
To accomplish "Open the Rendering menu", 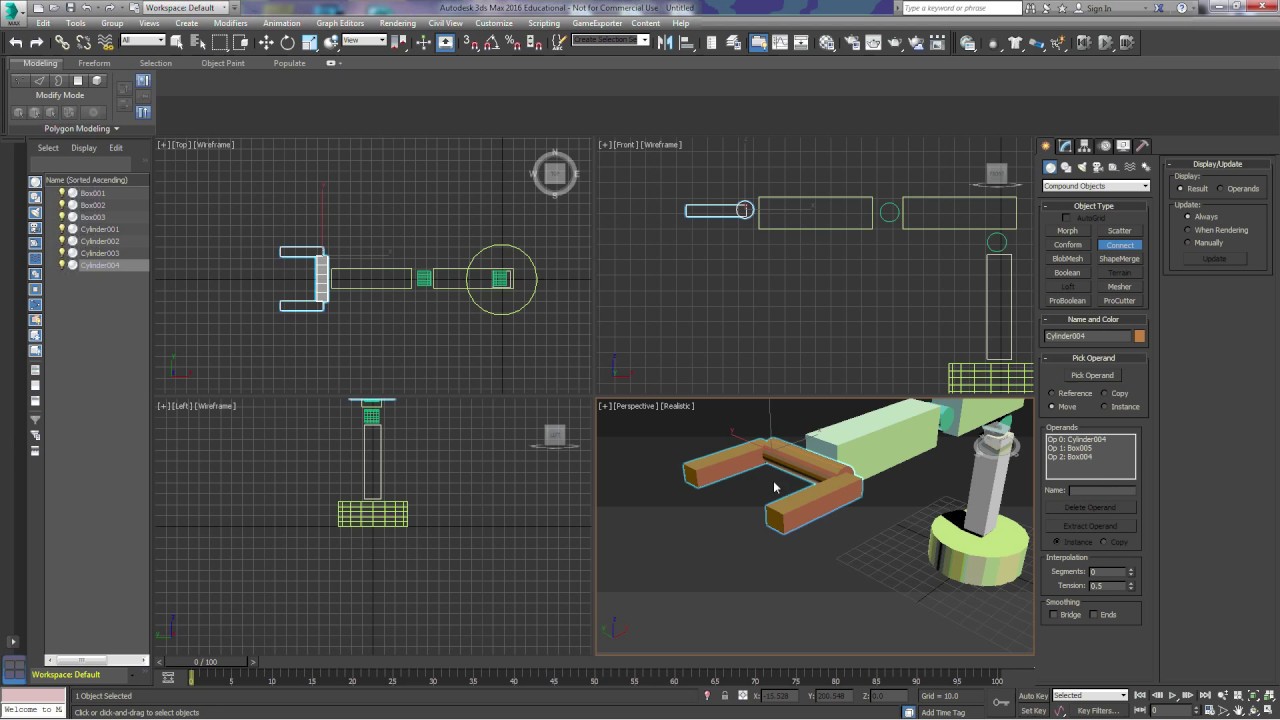I will click(397, 23).
